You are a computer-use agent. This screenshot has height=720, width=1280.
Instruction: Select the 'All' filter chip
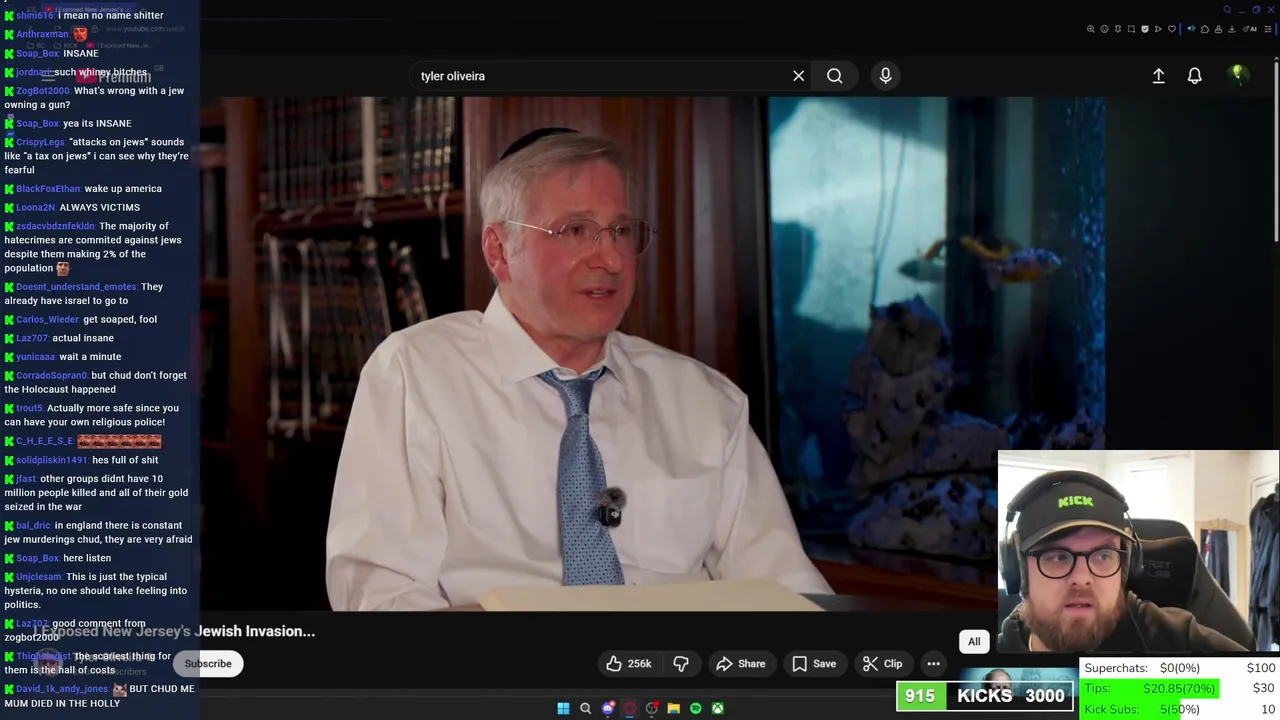tap(974, 642)
